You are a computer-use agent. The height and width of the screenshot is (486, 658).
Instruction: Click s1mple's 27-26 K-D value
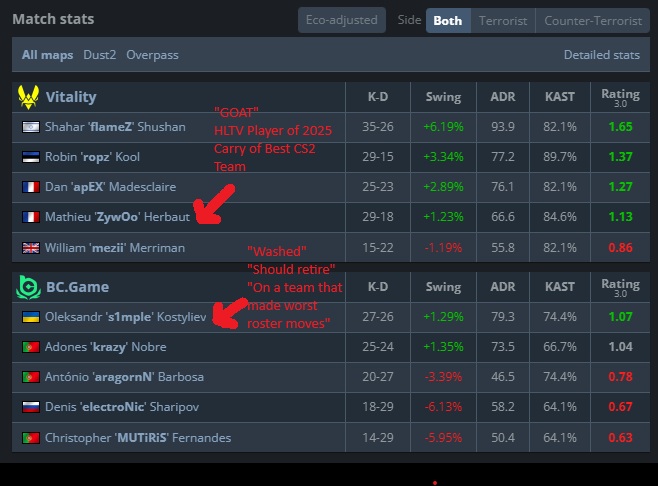(x=378, y=317)
